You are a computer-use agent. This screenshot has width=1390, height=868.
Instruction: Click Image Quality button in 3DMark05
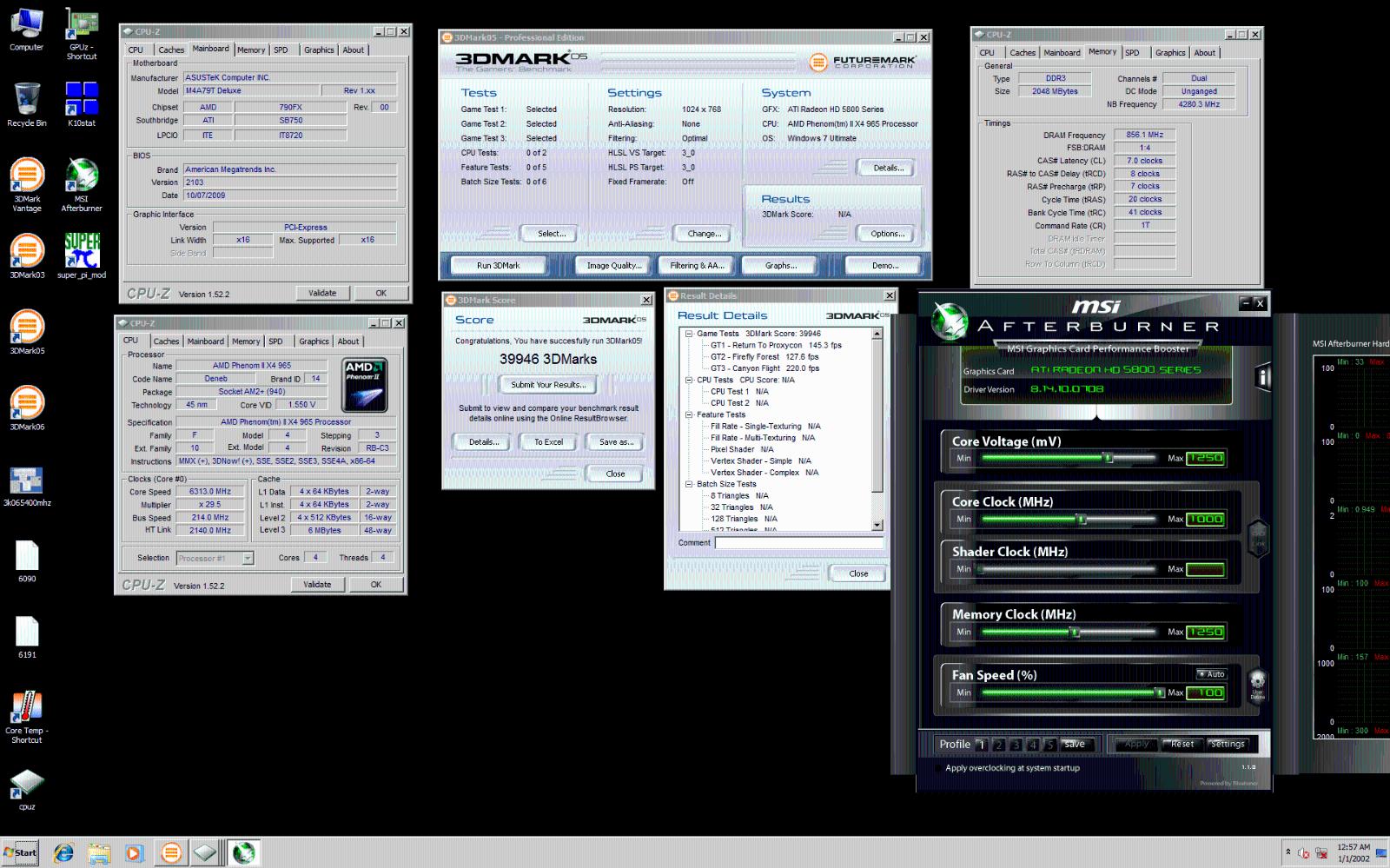[614, 265]
